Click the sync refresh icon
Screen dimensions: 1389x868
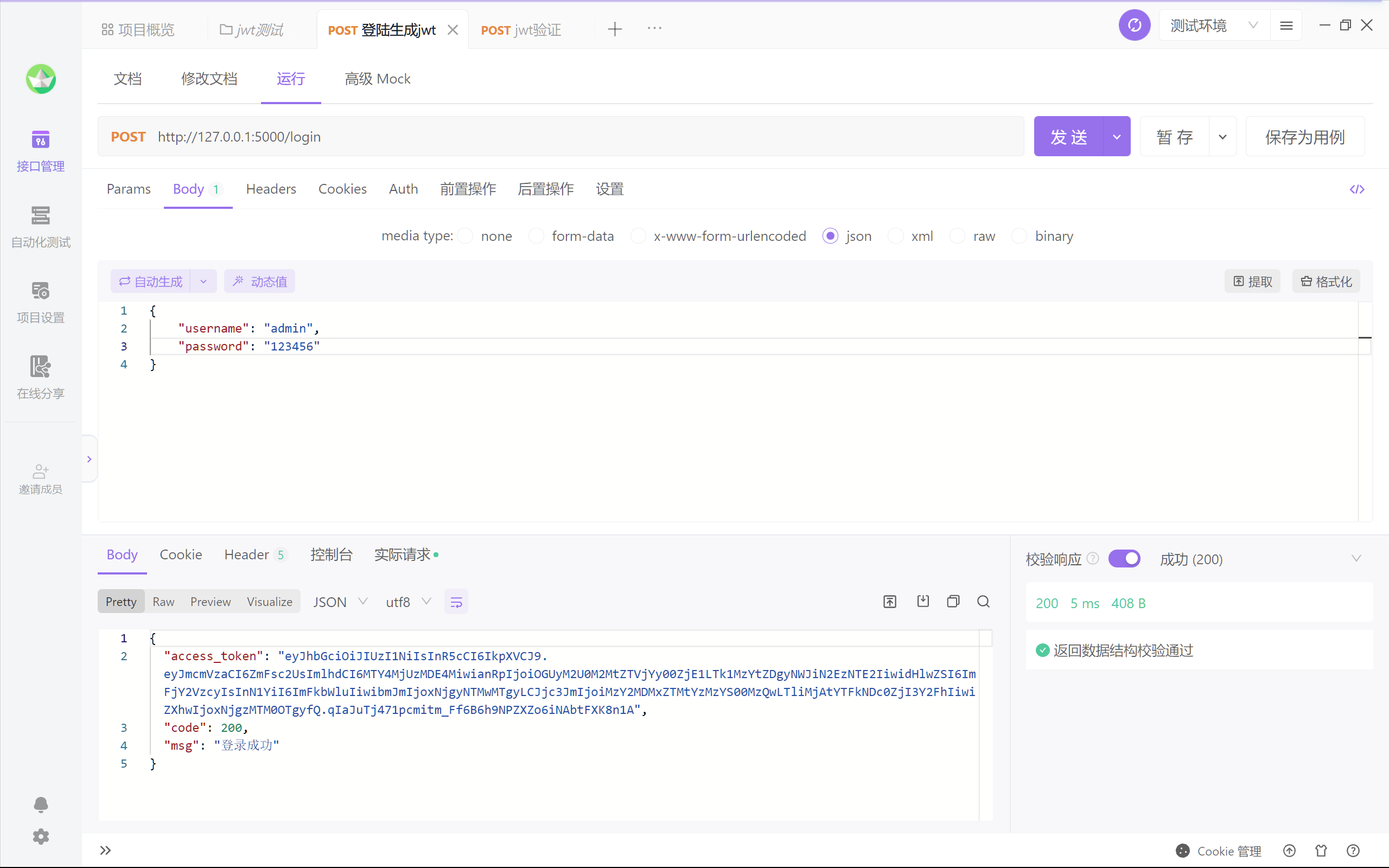(1134, 26)
